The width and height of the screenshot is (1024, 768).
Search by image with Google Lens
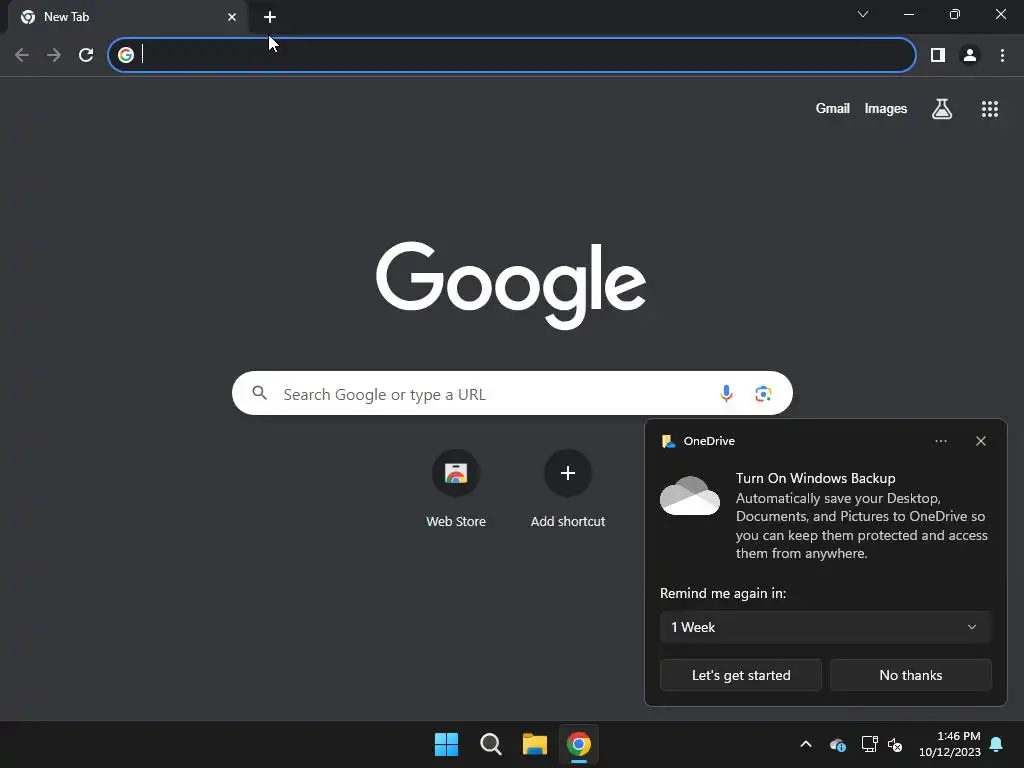[x=763, y=394]
